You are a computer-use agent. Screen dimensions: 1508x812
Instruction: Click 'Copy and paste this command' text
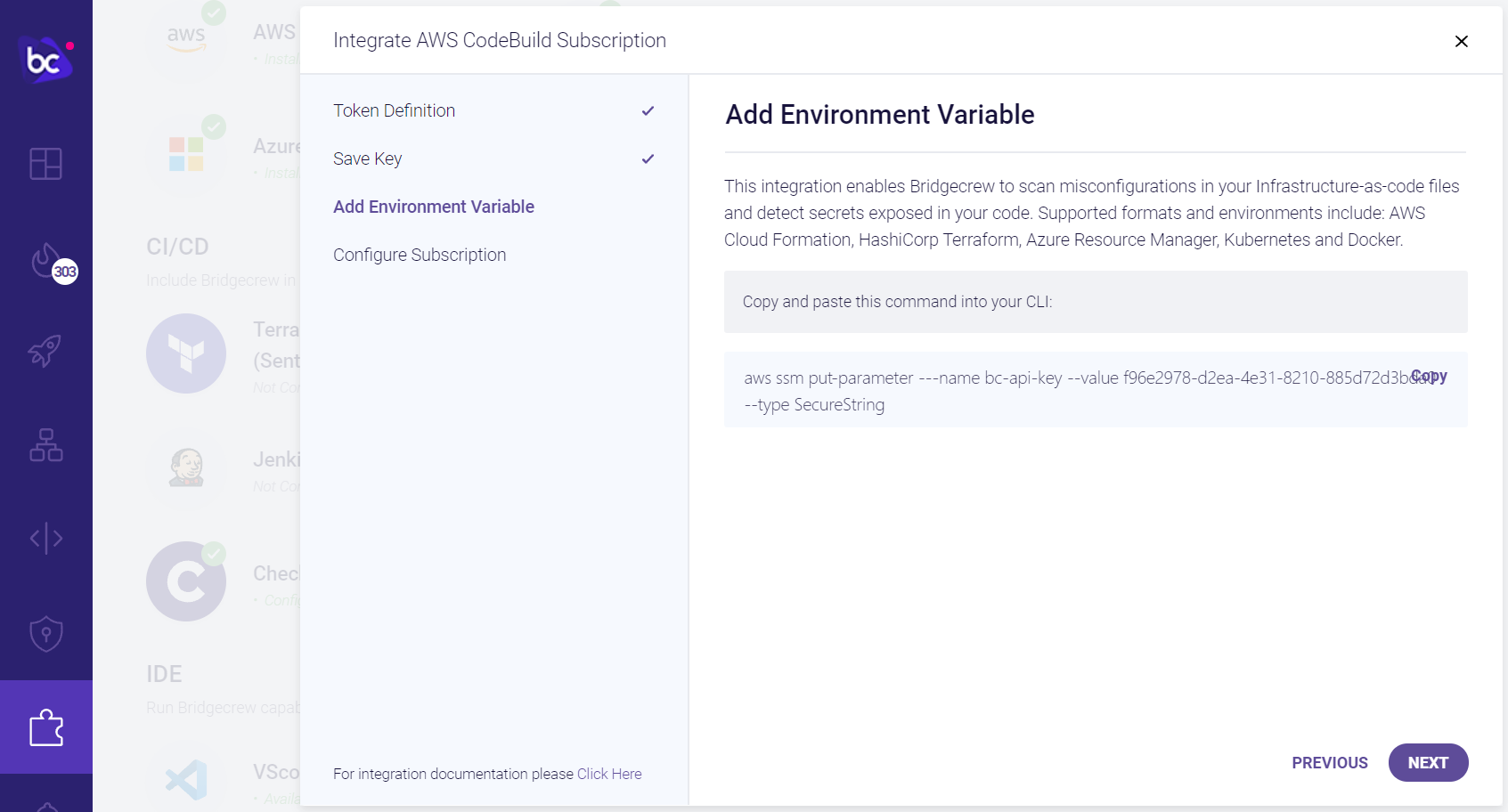tap(897, 302)
